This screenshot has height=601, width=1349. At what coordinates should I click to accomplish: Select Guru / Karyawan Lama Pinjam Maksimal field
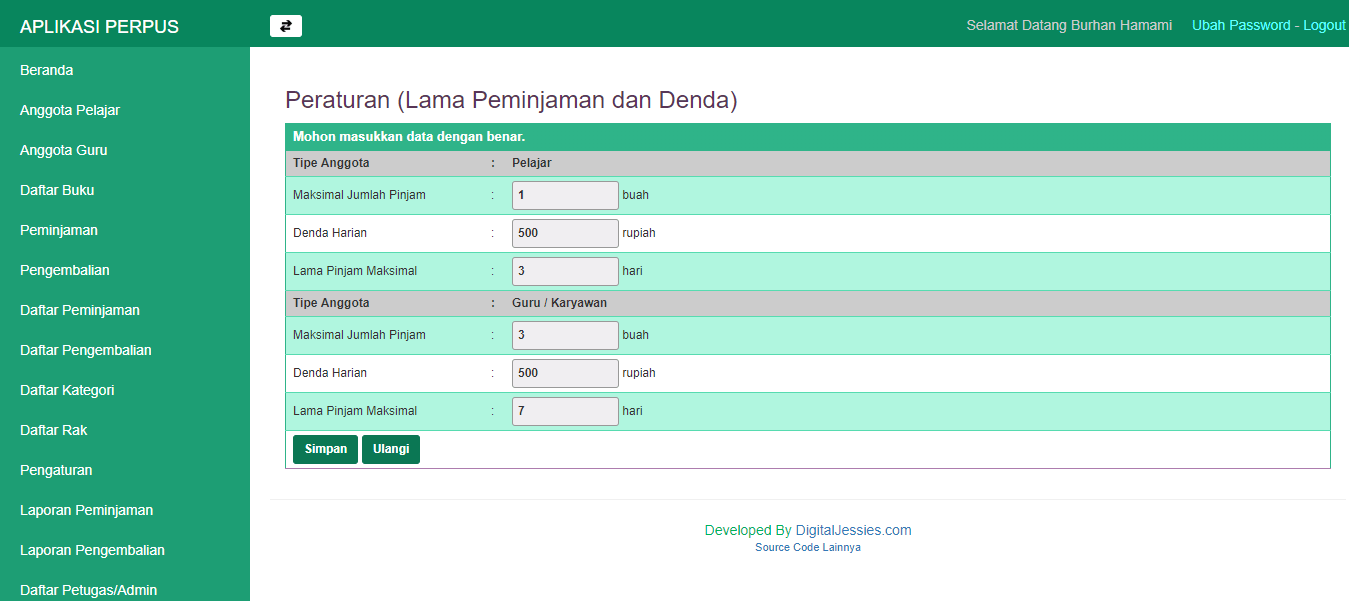[x=565, y=411]
